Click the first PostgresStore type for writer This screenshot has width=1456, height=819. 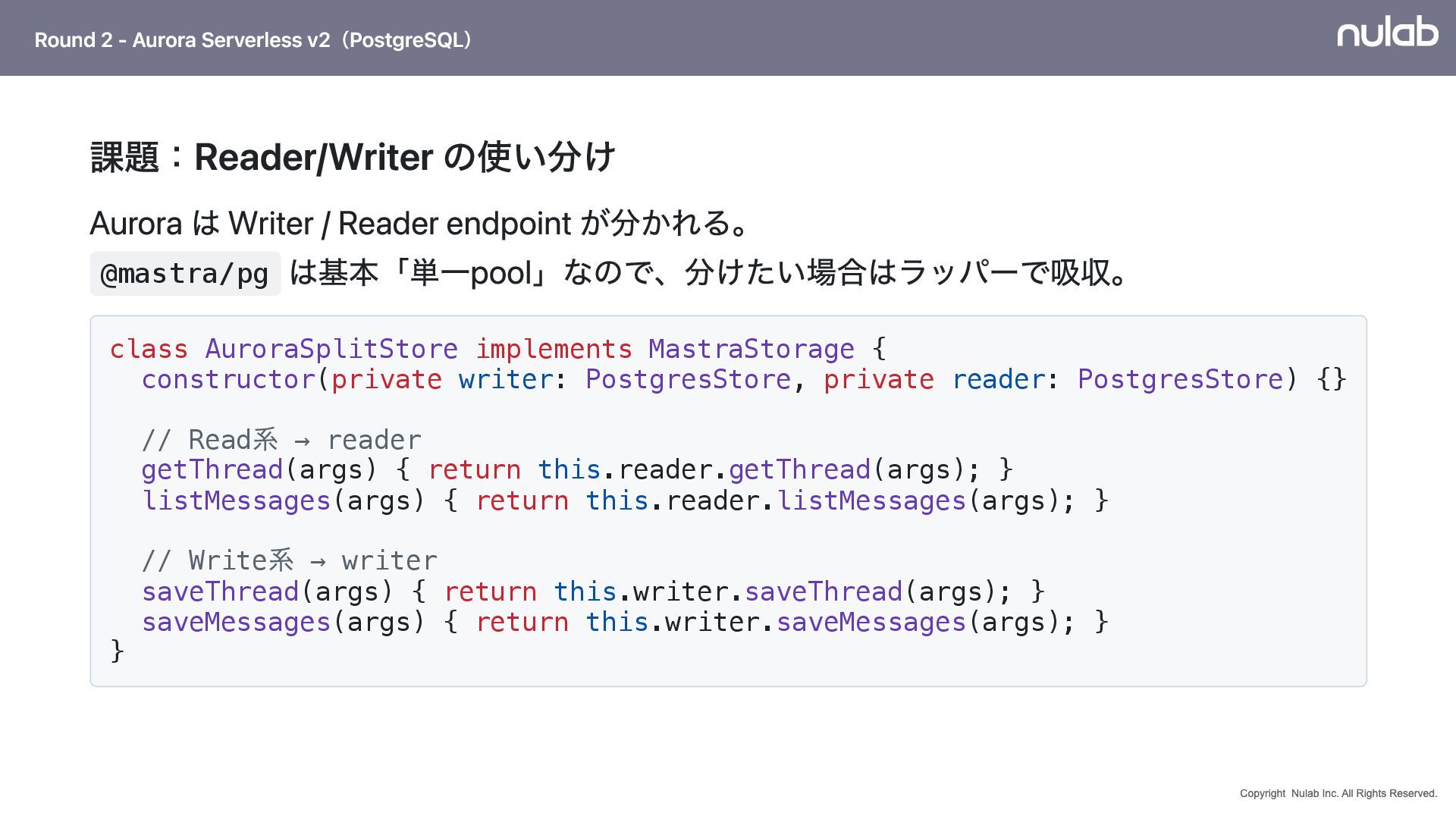tap(687, 379)
